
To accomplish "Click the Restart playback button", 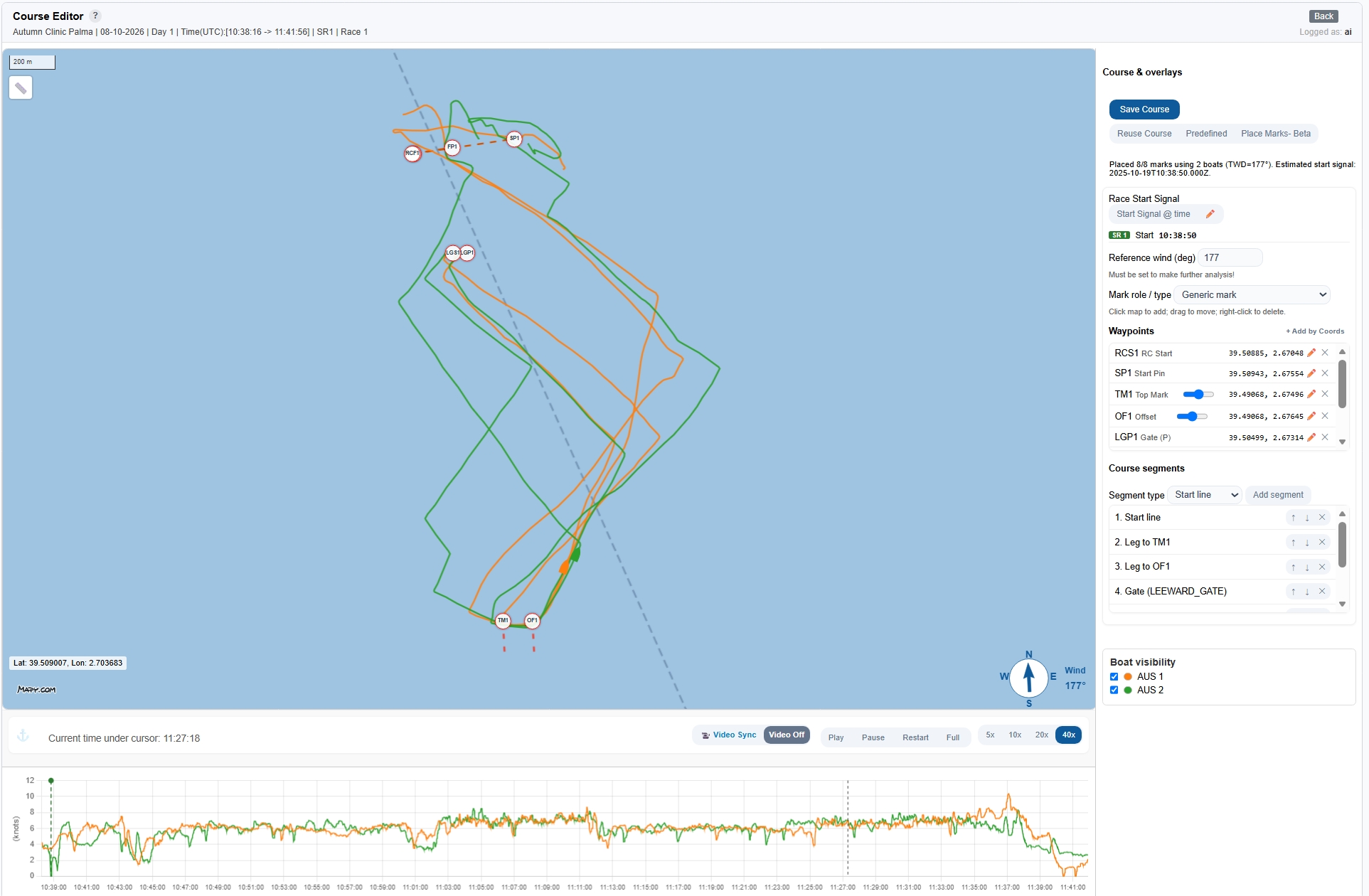I will coord(915,738).
